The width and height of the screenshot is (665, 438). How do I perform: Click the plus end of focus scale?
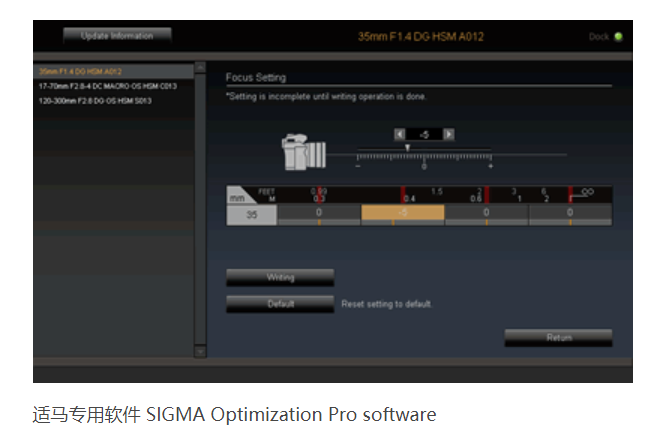(x=491, y=166)
